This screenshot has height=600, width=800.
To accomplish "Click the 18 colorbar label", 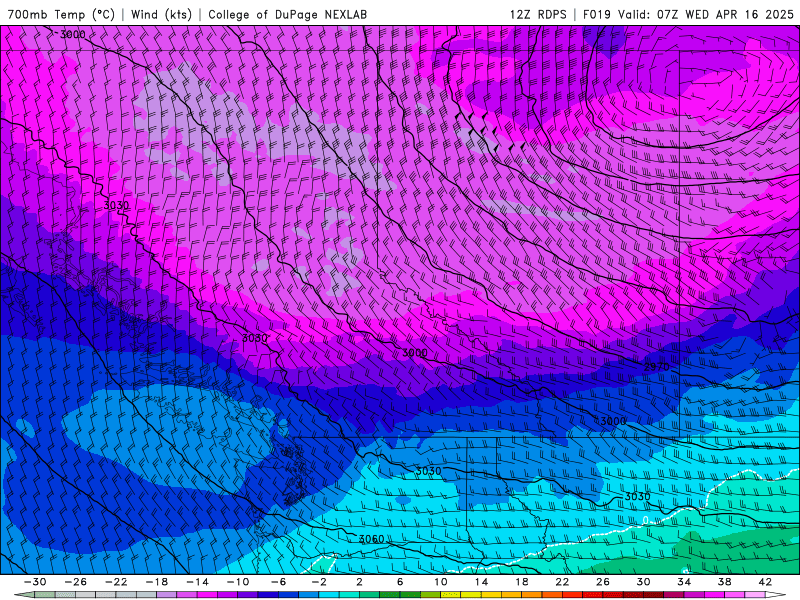I will coord(521,582).
